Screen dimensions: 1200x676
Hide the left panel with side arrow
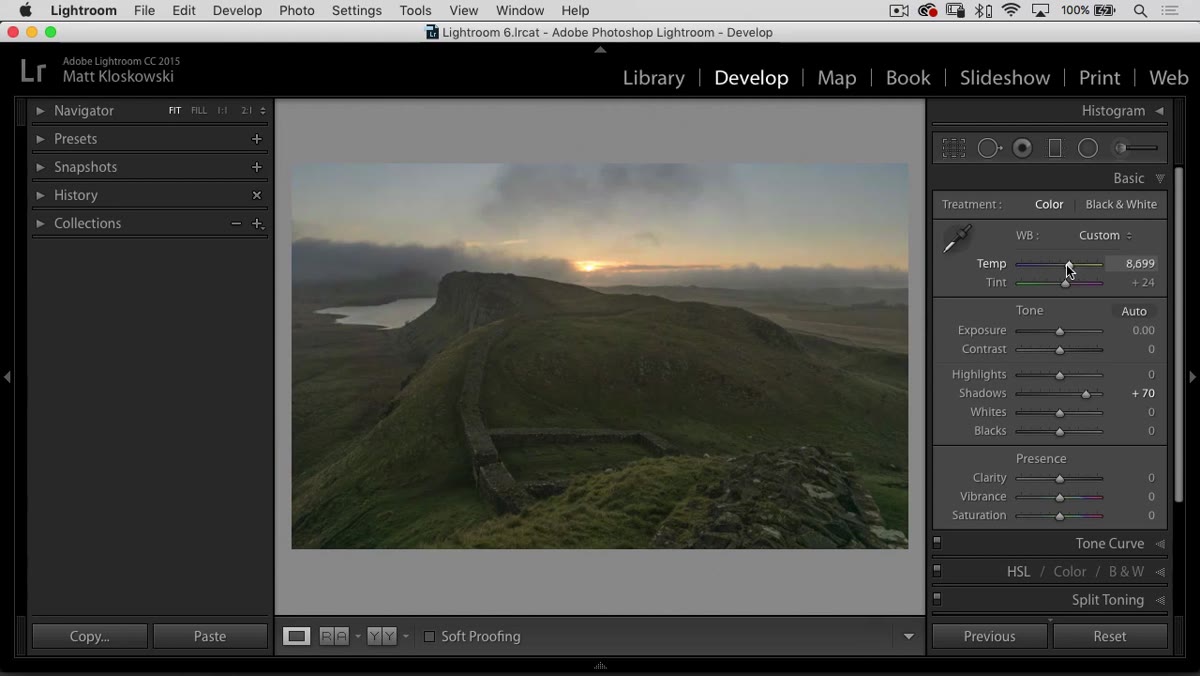click(8, 377)
